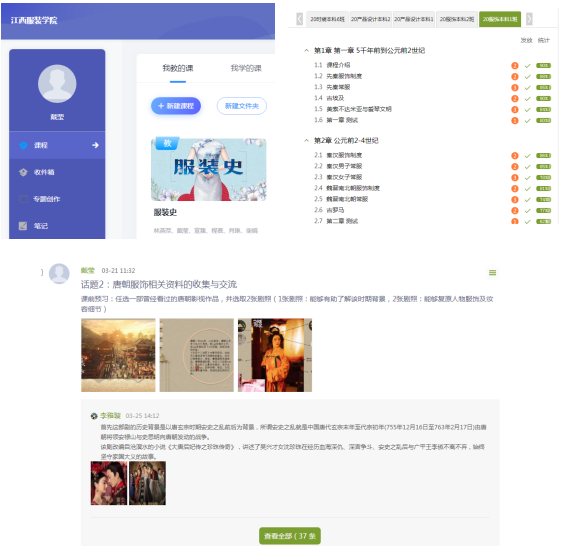This screenshot has height=556, width=562.
Task: Expand the 课程 arrow in sidebar
Action: (95, 145)
